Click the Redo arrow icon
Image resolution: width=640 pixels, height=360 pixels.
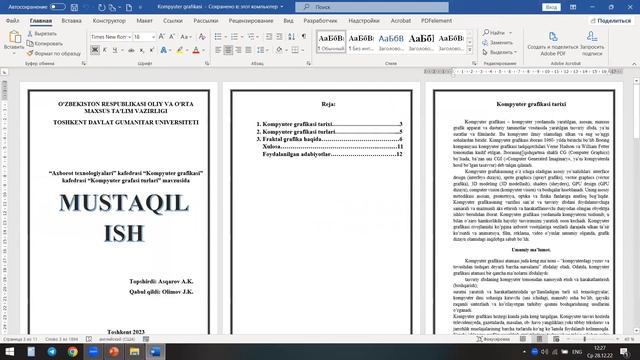coord(101,7)
